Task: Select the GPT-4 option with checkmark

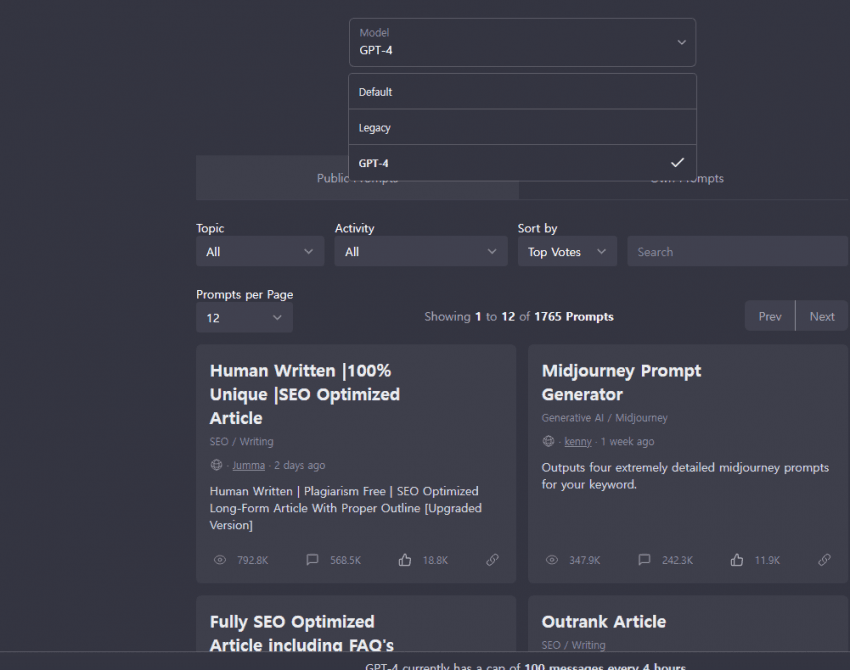Action: click(x=522, y=163)
